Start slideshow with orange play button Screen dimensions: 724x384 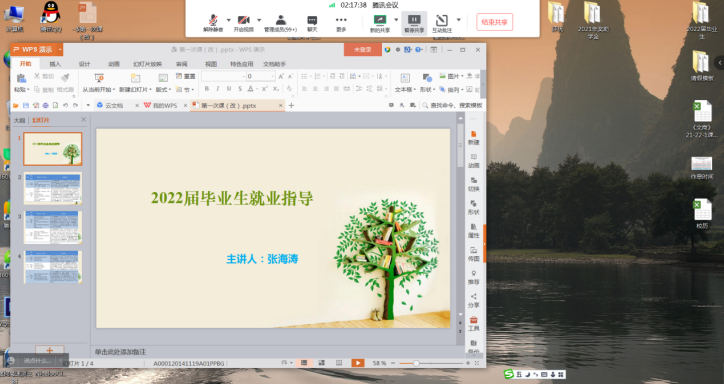point(357,363)
